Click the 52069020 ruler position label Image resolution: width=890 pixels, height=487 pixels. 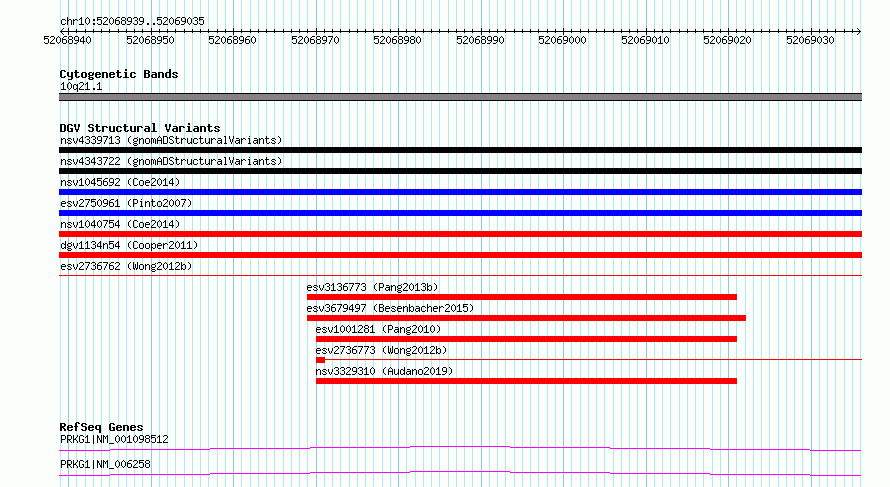point(728,40)
